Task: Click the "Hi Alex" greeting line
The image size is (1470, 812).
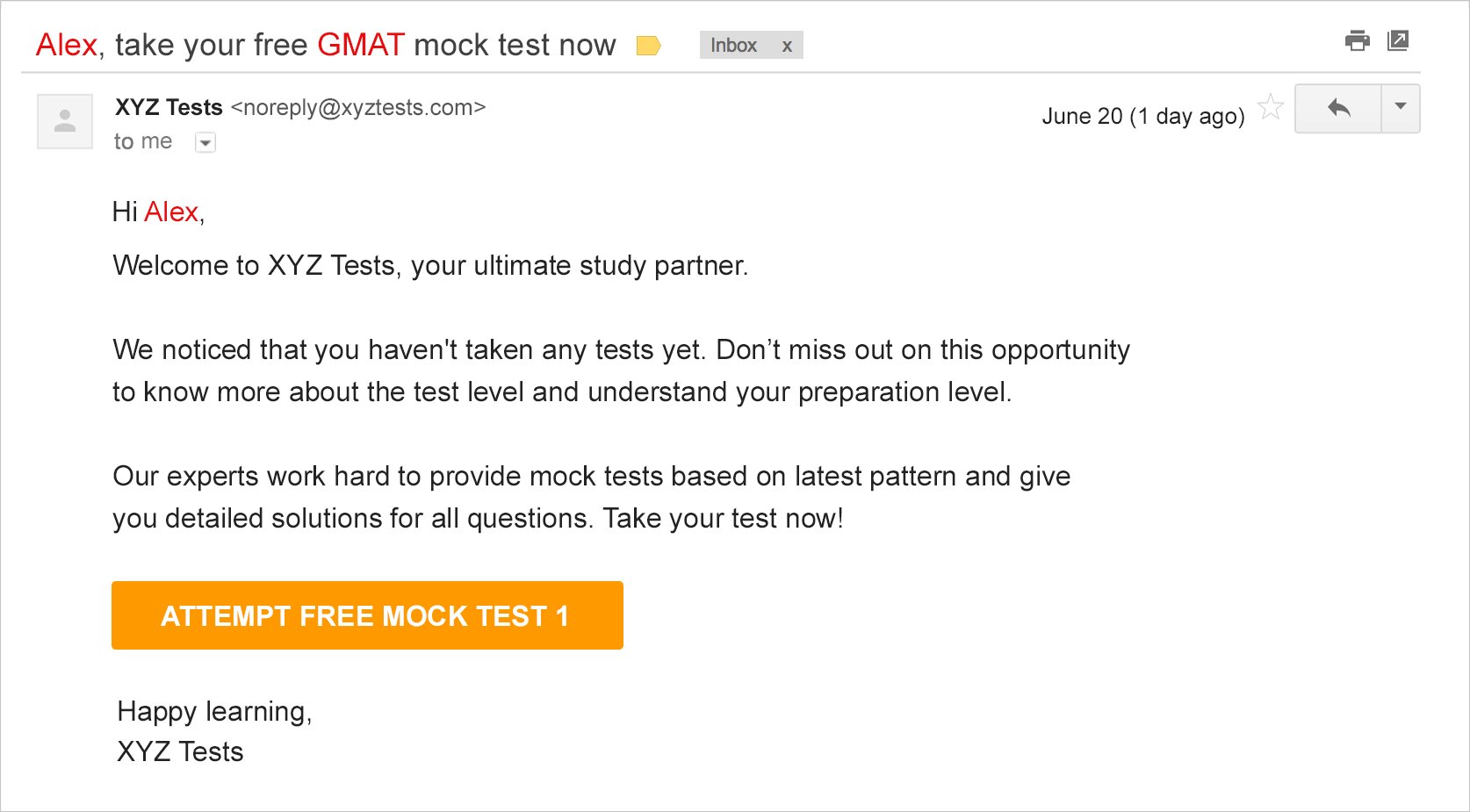Action: pos(158,212)
